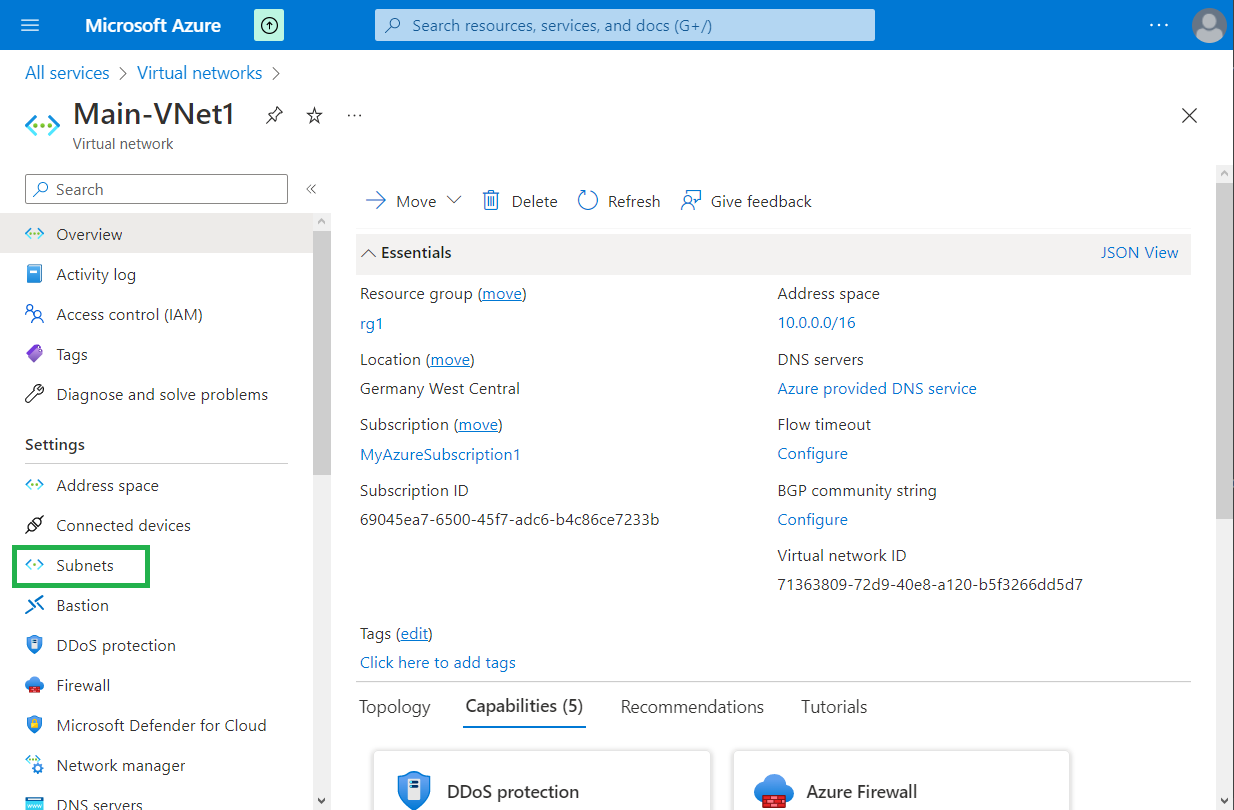The height and width of the screenshot is (810, 1234).
Task: Open JSON View link
Action: tap(1140, 253)
